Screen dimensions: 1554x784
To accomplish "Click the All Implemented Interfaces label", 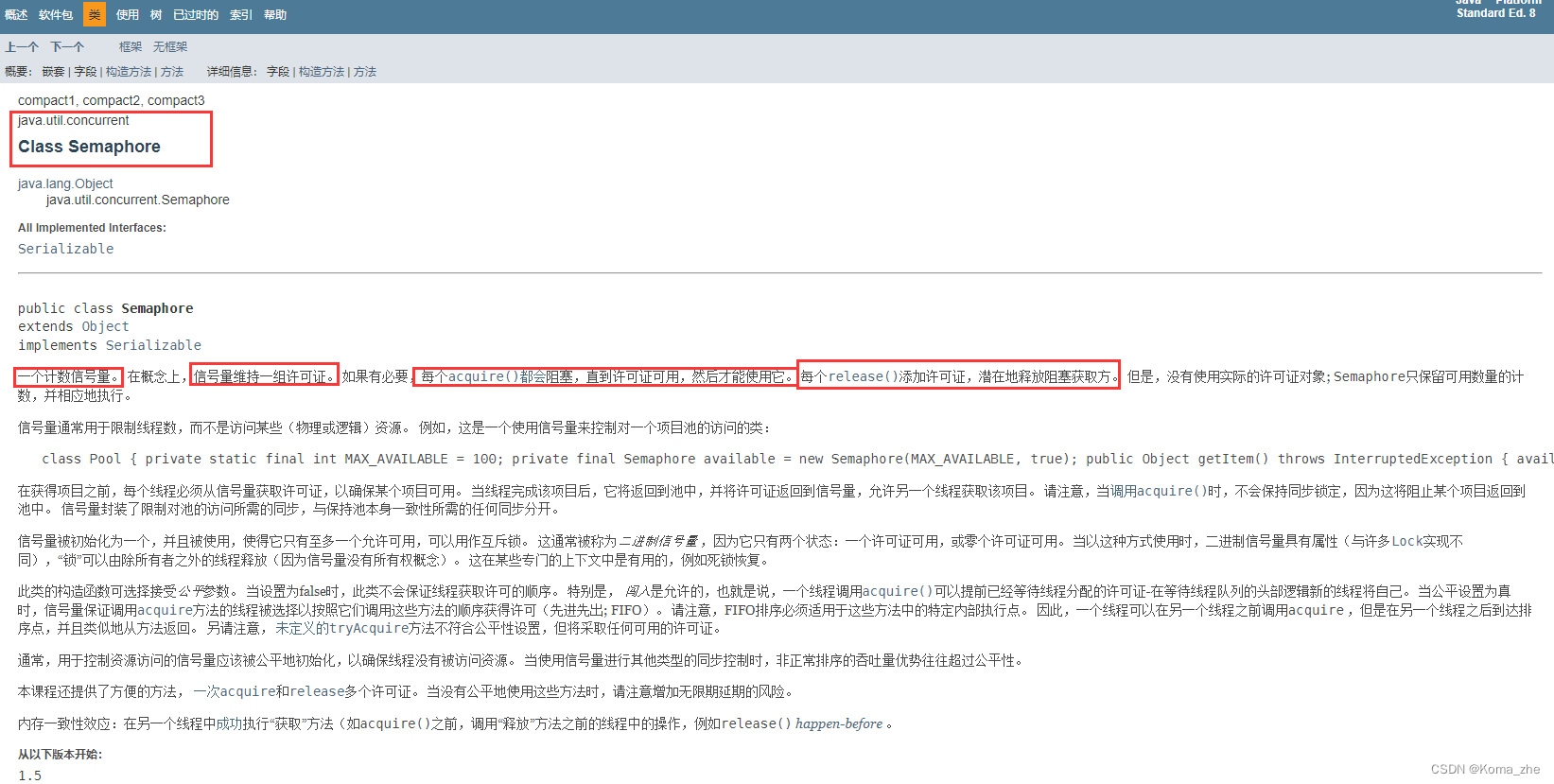I will (92, 228).
